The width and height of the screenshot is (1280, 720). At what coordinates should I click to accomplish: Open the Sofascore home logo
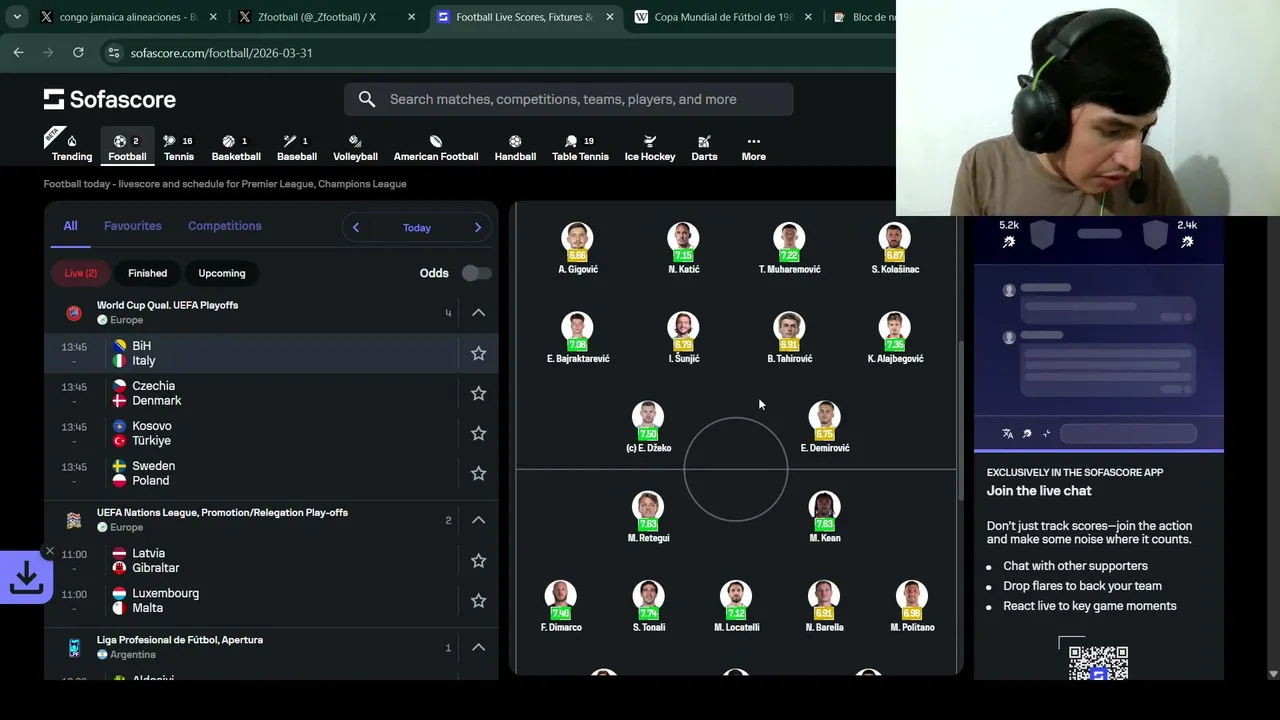click(109, 99)
